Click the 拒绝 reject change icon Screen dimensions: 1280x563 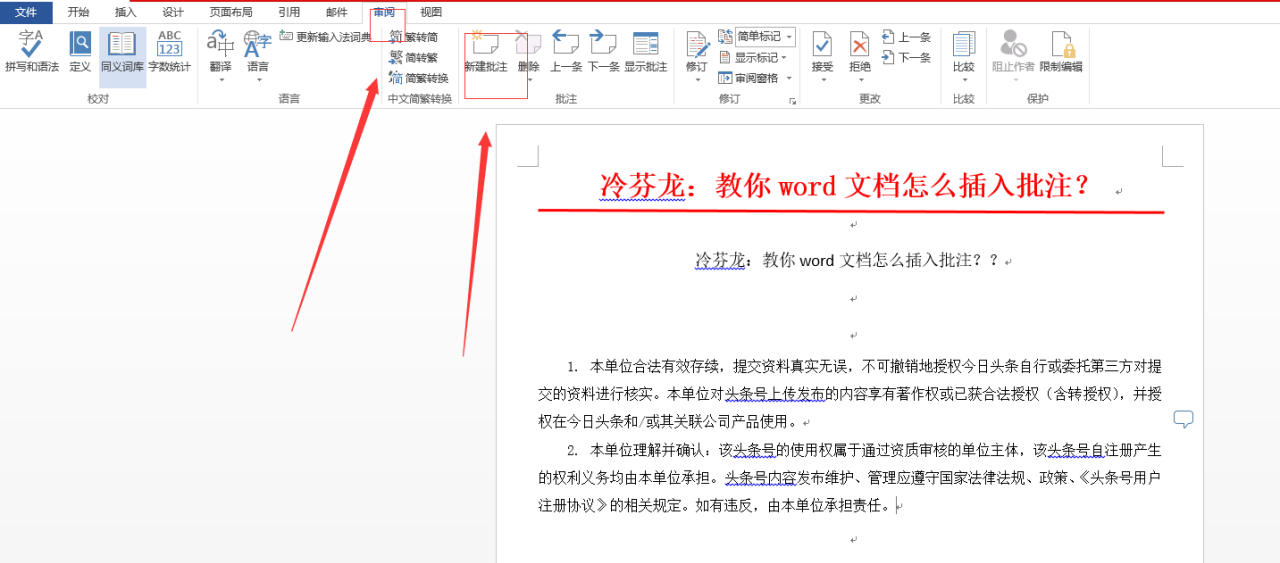tap(860, 43)
